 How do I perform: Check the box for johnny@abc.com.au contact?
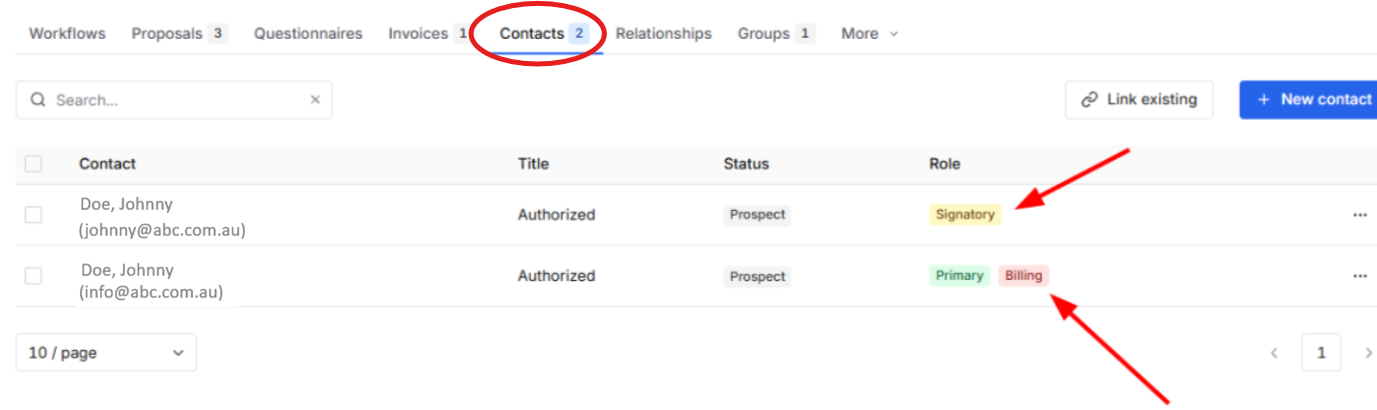(33, 215)
